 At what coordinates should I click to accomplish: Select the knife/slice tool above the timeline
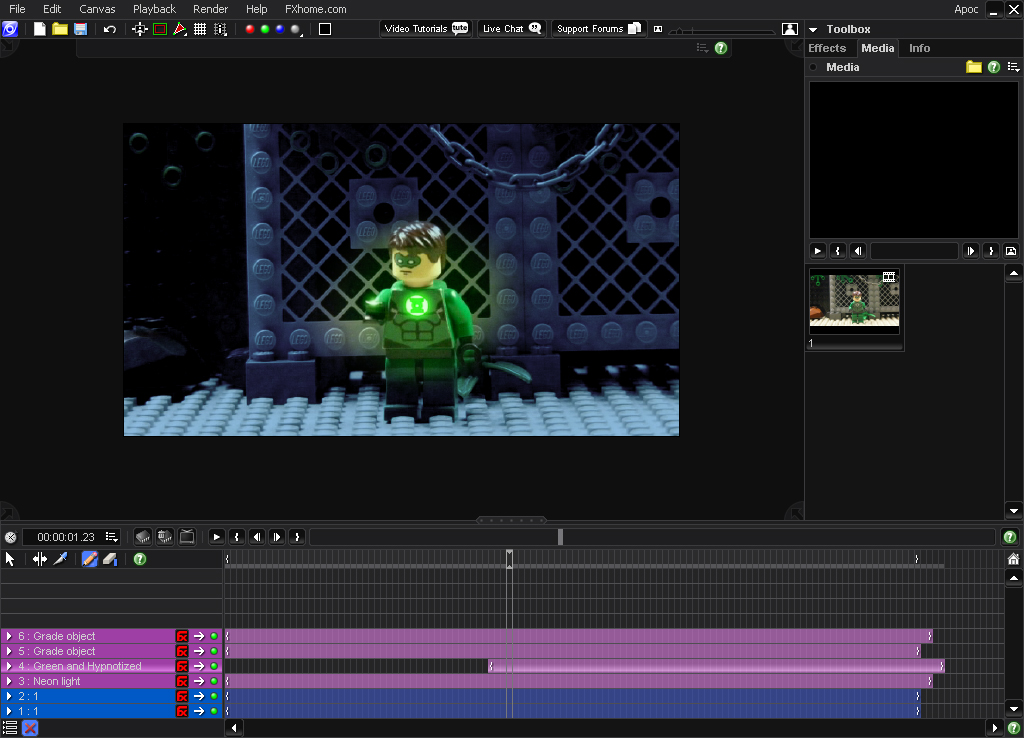(60, 559)
